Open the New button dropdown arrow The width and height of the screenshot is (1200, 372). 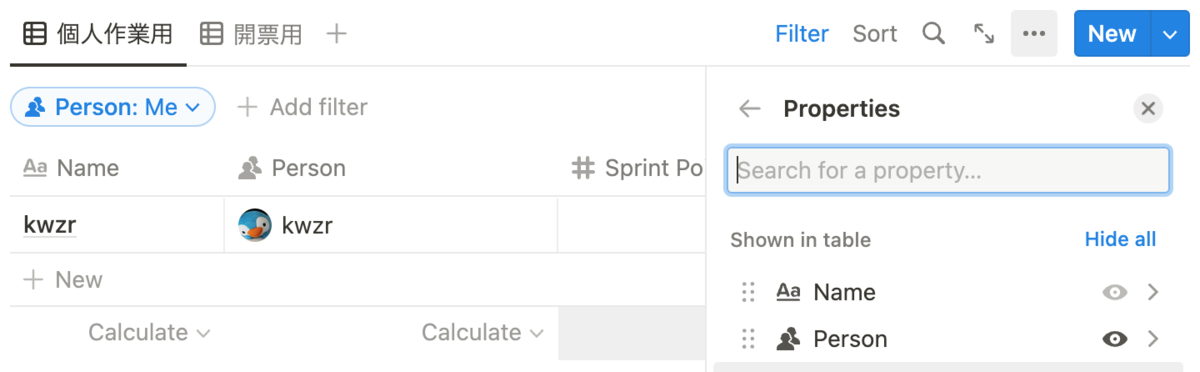pyautogui.click(x=1170, y=34)
